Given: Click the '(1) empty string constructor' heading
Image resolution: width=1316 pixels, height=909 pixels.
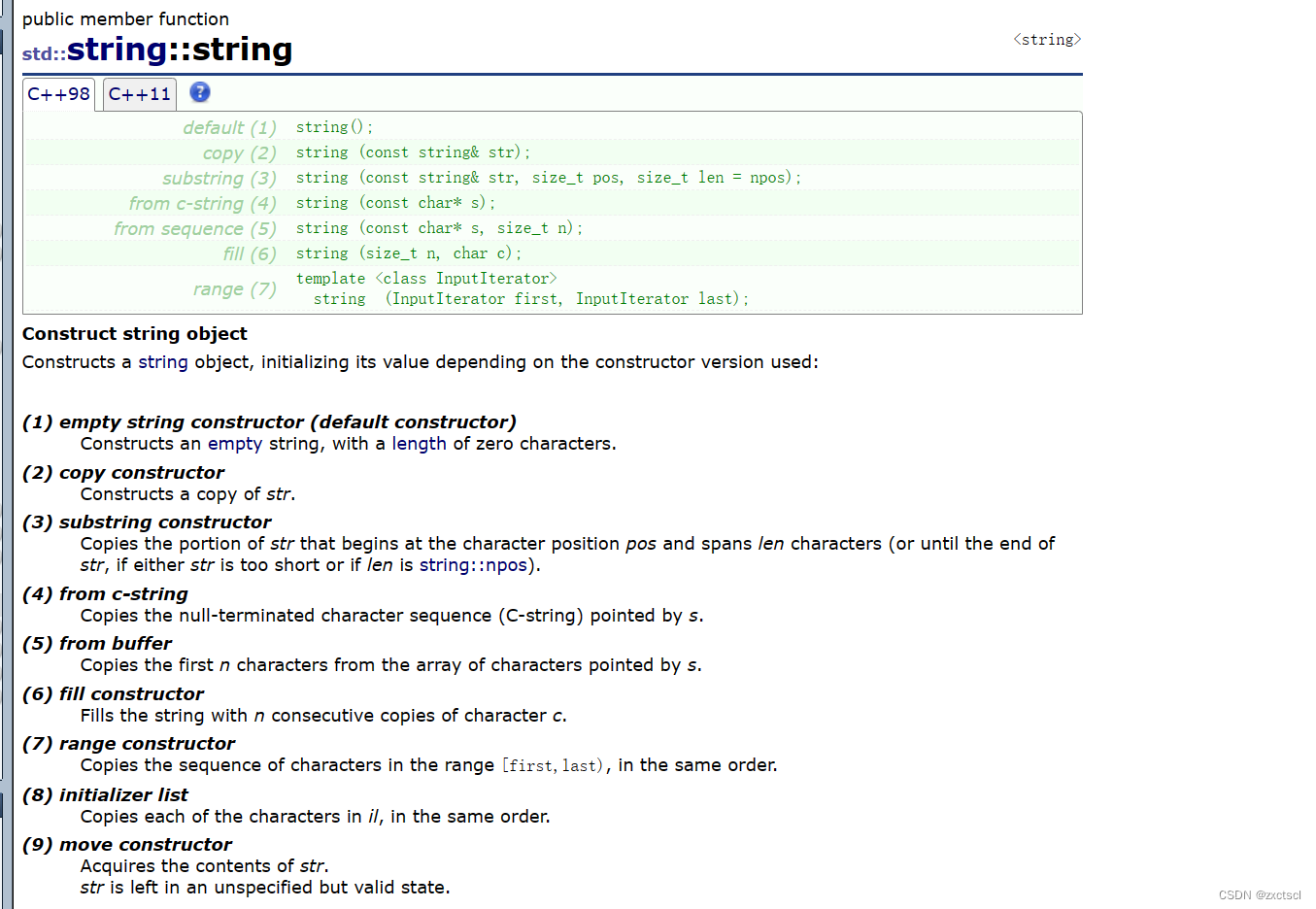Looking at the screenshot, I should pyautogui.click(x=269, y=422).
